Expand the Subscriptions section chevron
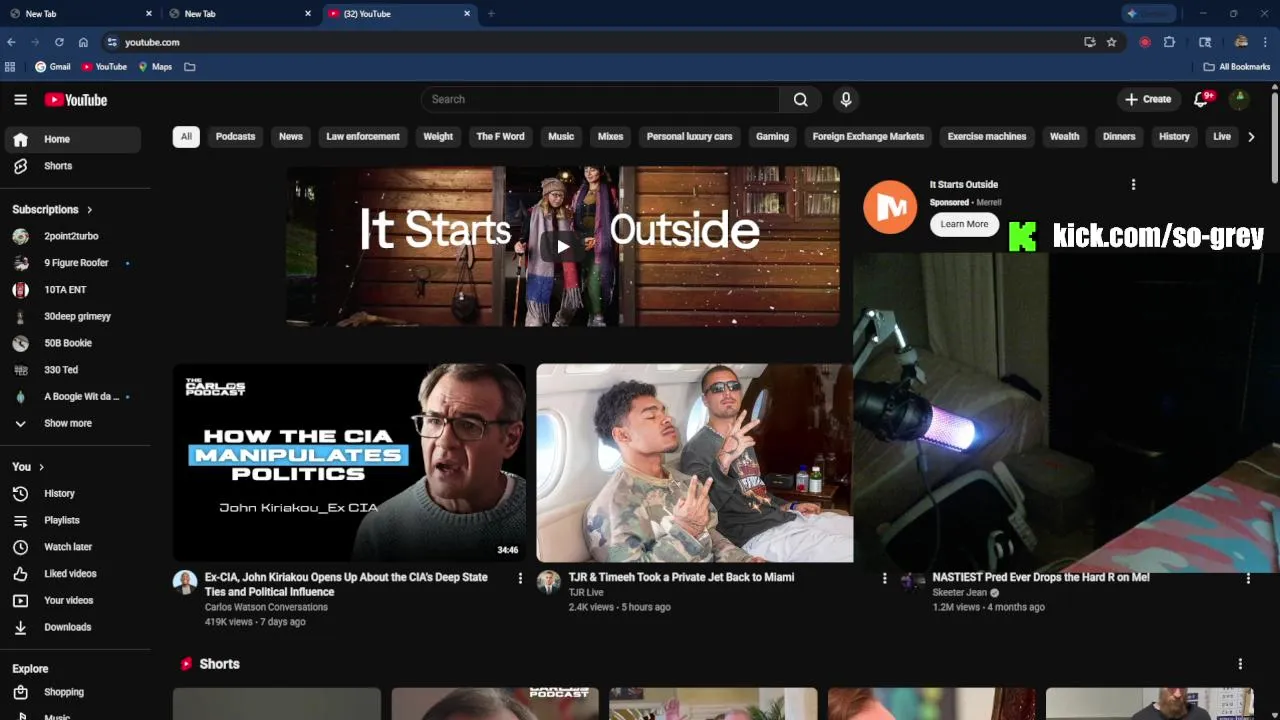Screen dimensions: 1280x720 pyautogui.click(x=89, y=210)
